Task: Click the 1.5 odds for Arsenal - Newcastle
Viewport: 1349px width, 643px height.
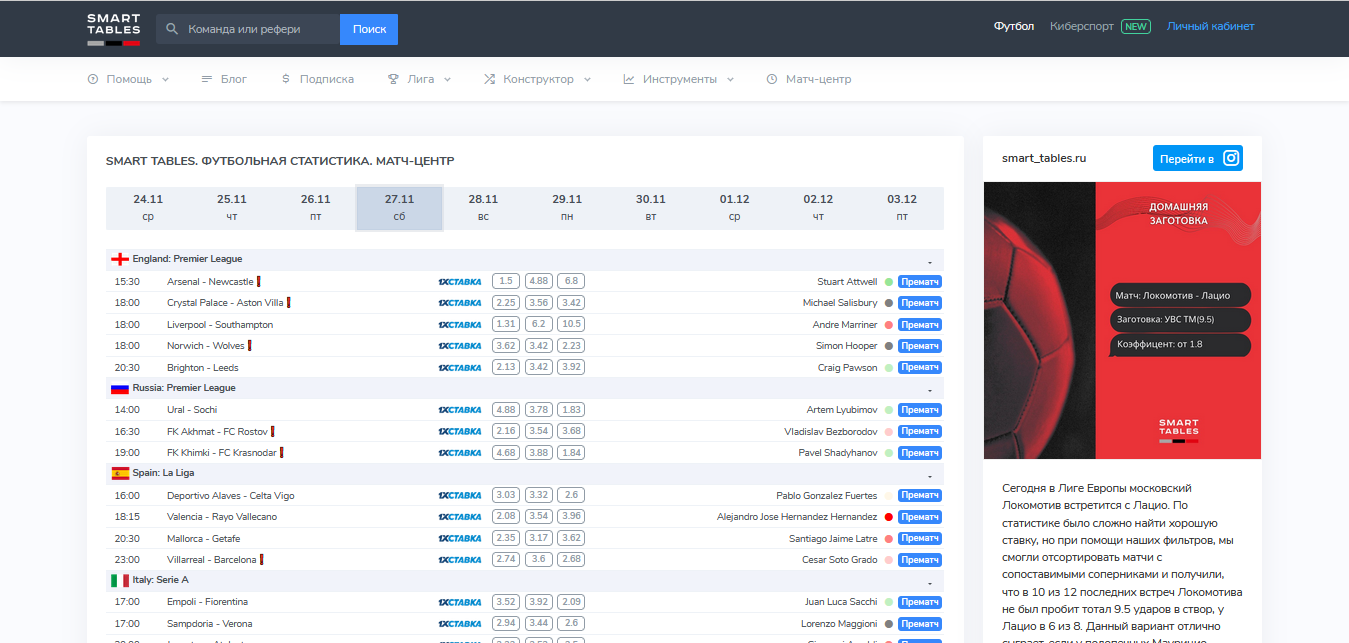Action: pyautogui.click(x=506, y=282)
